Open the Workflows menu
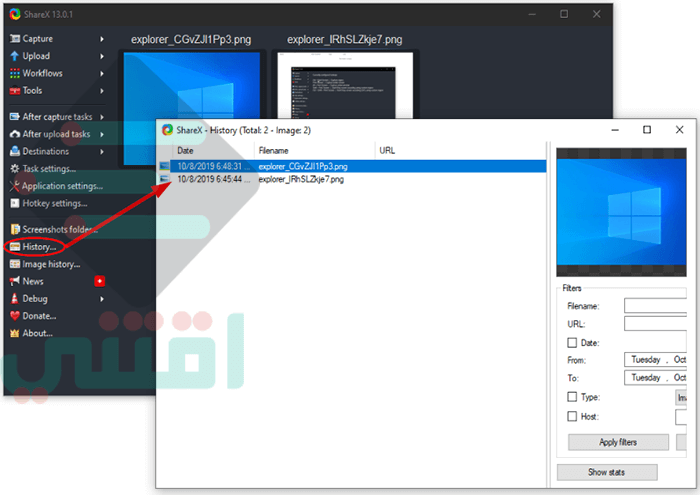This screenshot has width=700, height=495. coord(58,73)
